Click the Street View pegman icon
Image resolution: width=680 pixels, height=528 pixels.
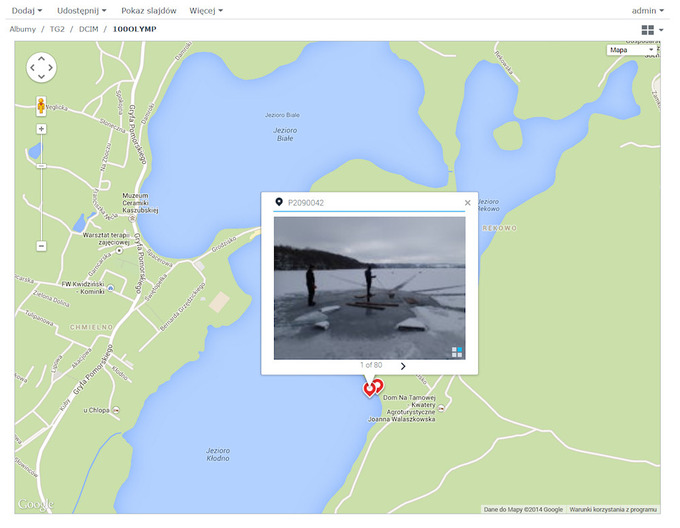tap(41, 106)
